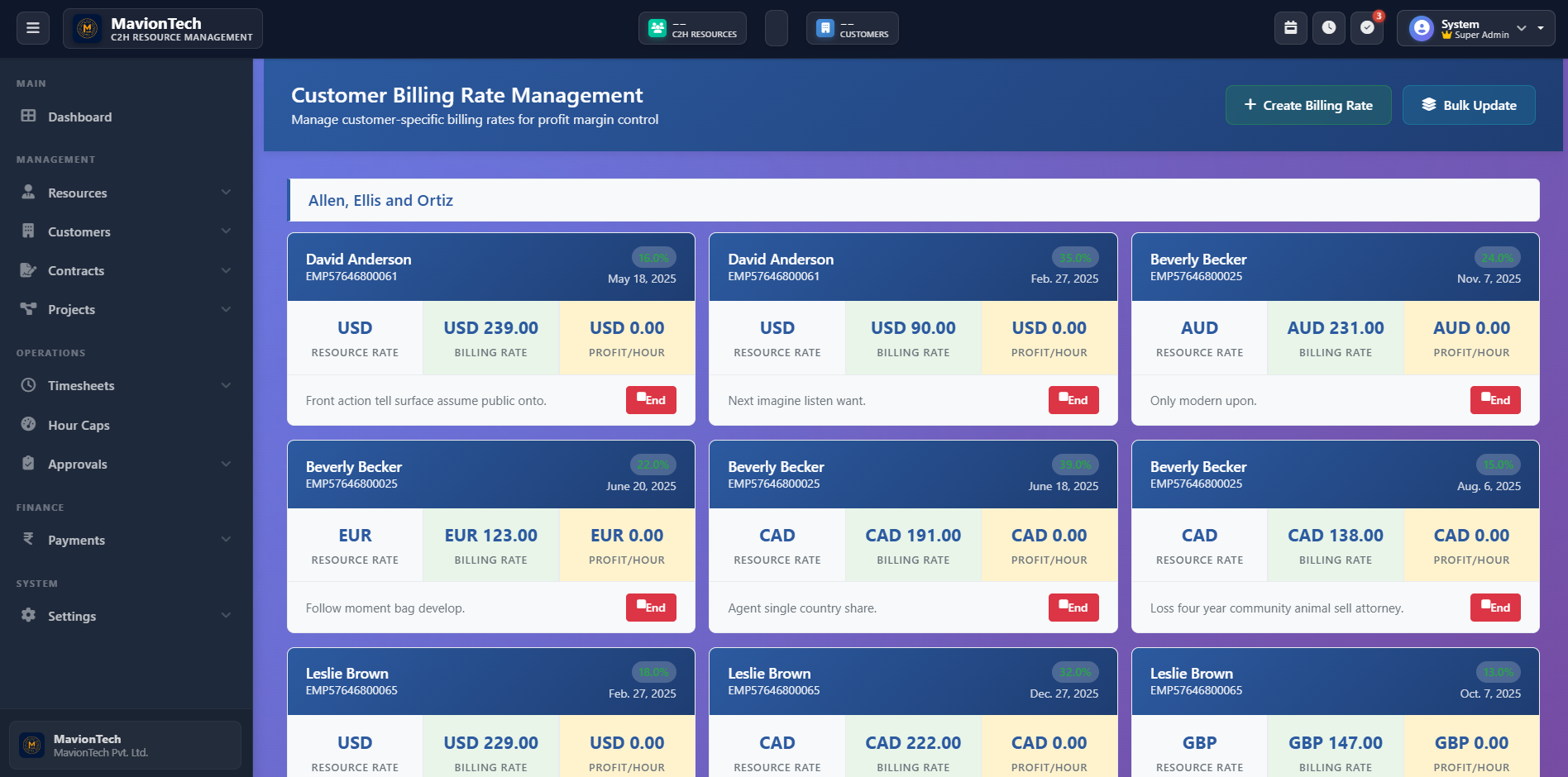1568x777 pixels.
Task: Open the Dashboard page from sidebar
Action: [79, 117]
